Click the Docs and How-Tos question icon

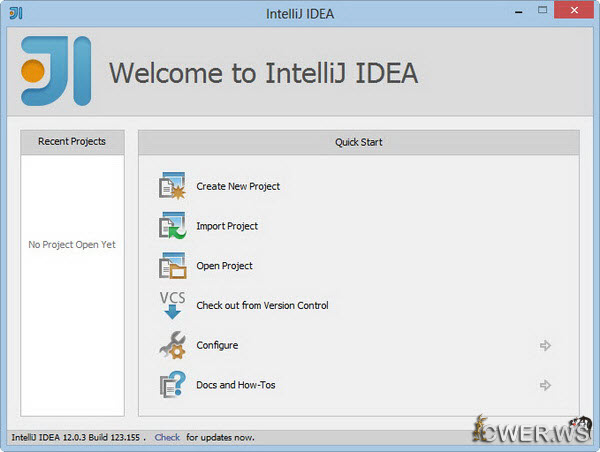coord(173,385)
